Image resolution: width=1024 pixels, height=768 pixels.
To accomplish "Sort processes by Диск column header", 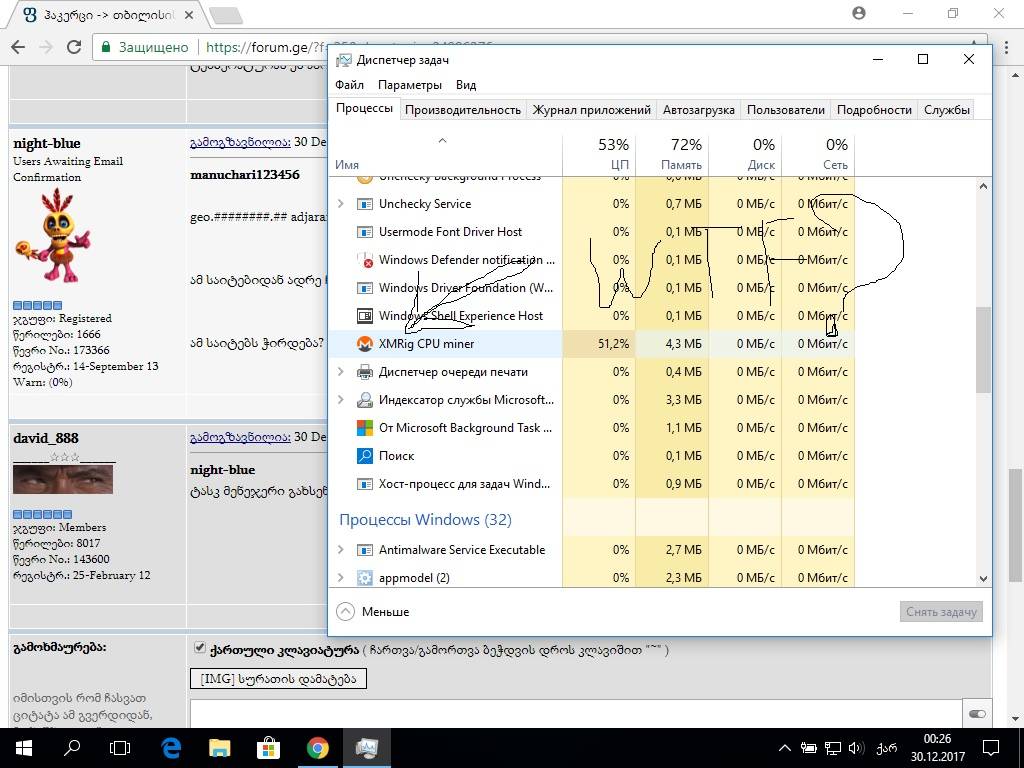I will [x=745, y=154].
